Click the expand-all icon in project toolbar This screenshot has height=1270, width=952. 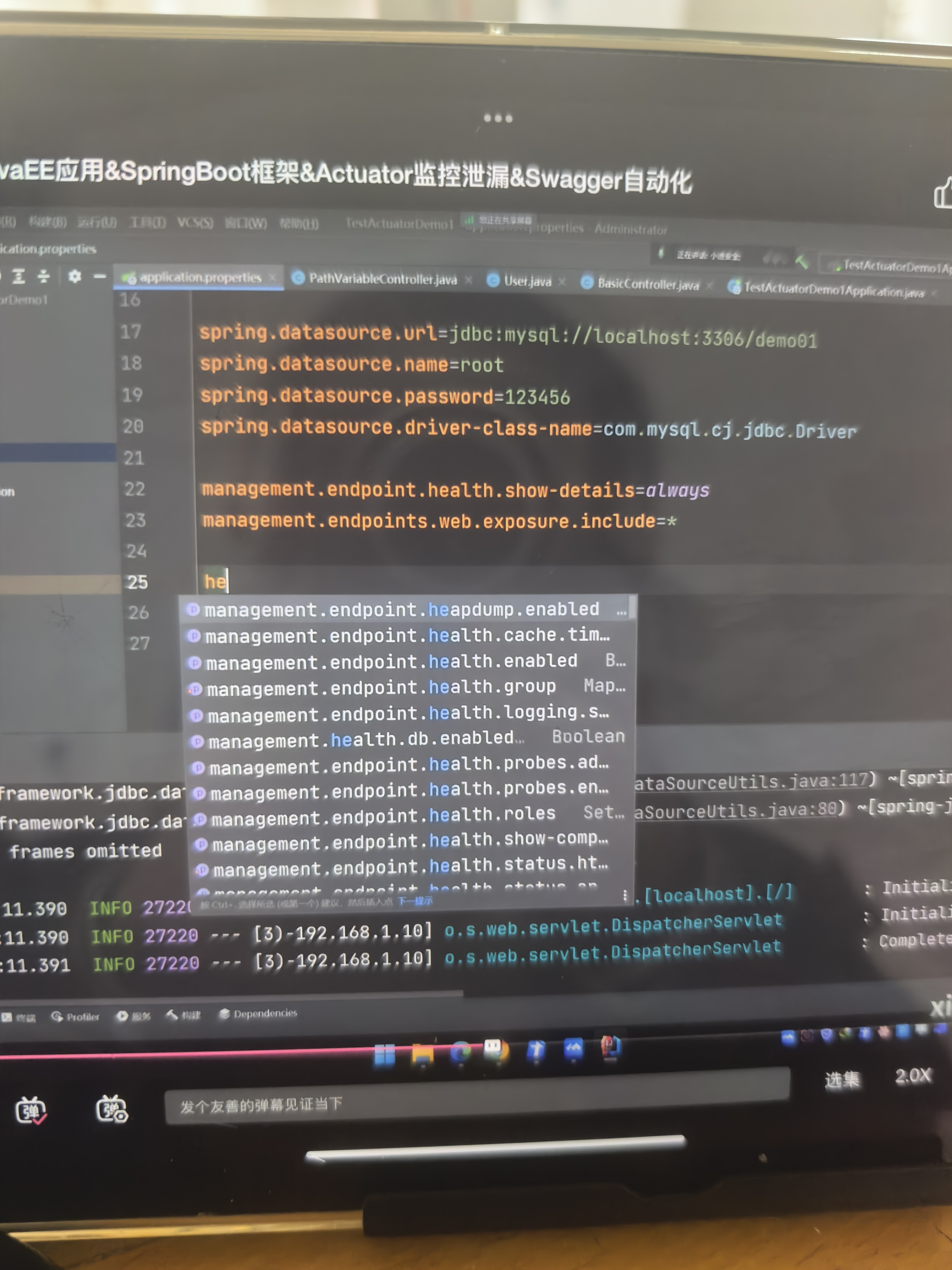[x=19, y=277]
